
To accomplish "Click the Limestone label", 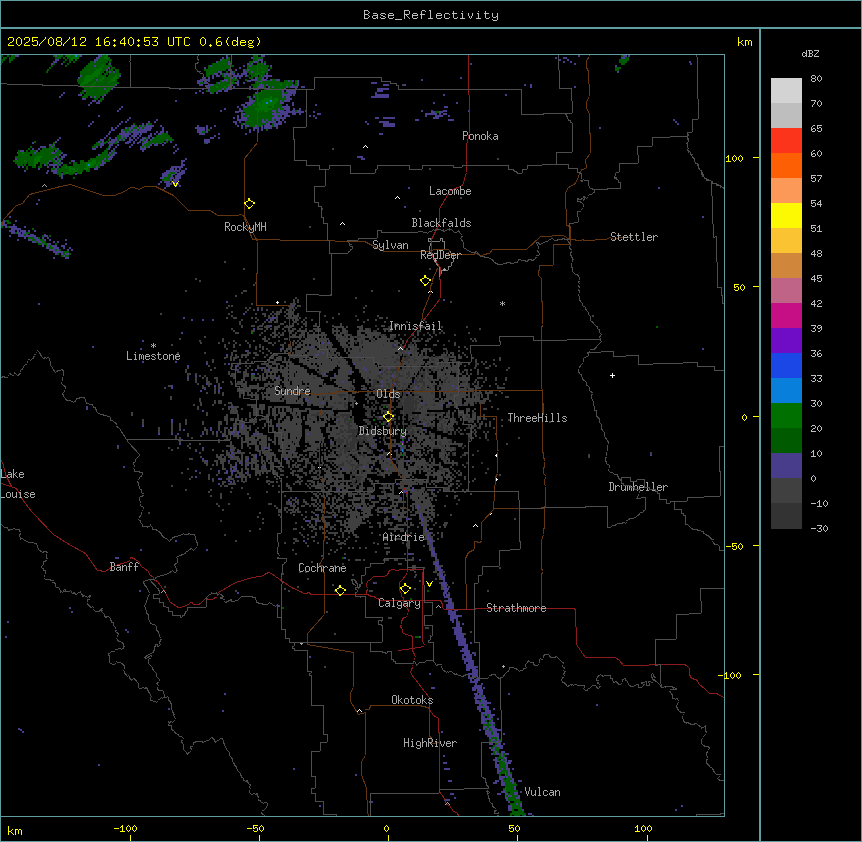I will coord(153,356).
